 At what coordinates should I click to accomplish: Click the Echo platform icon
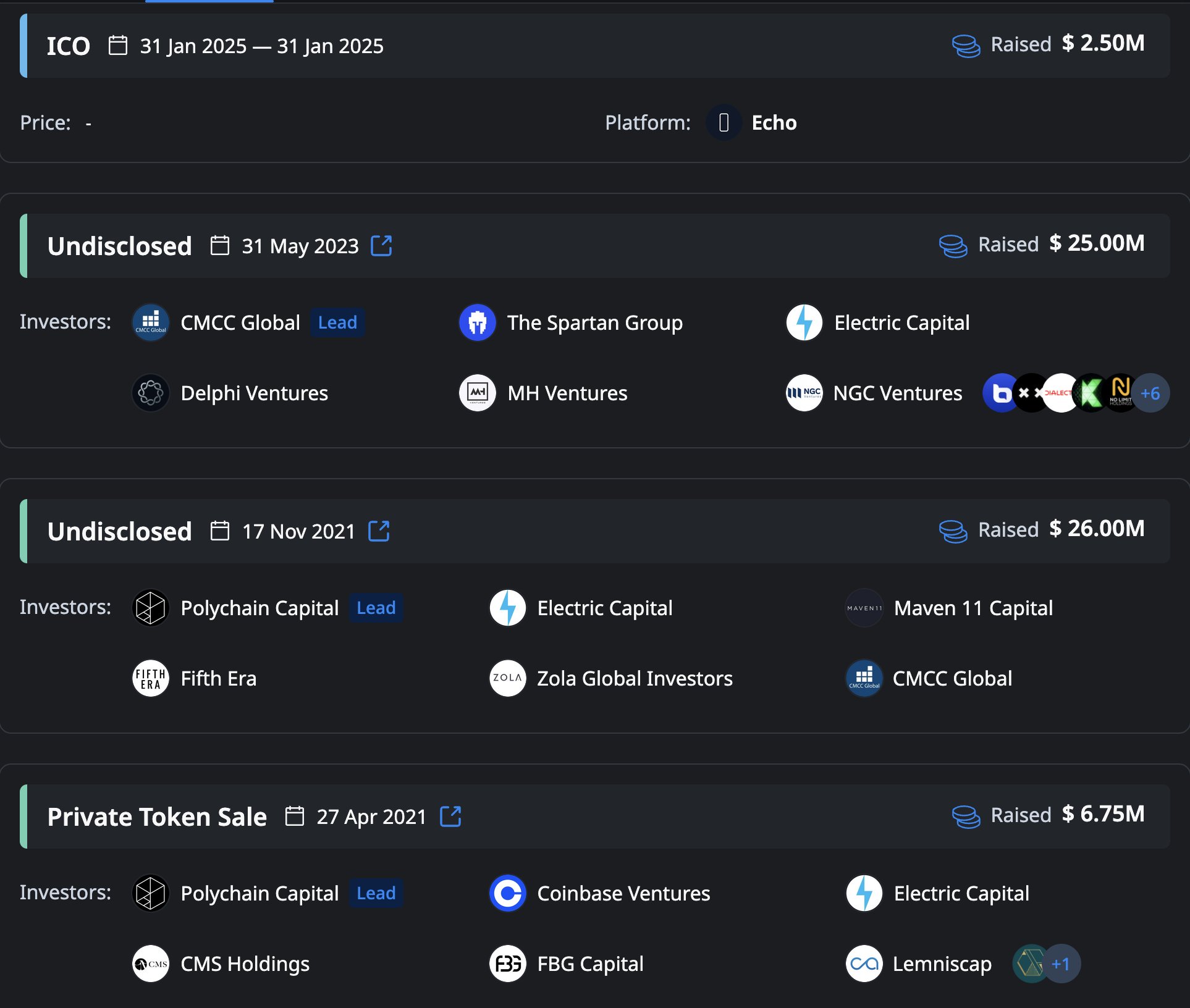(x=724, y=123)
